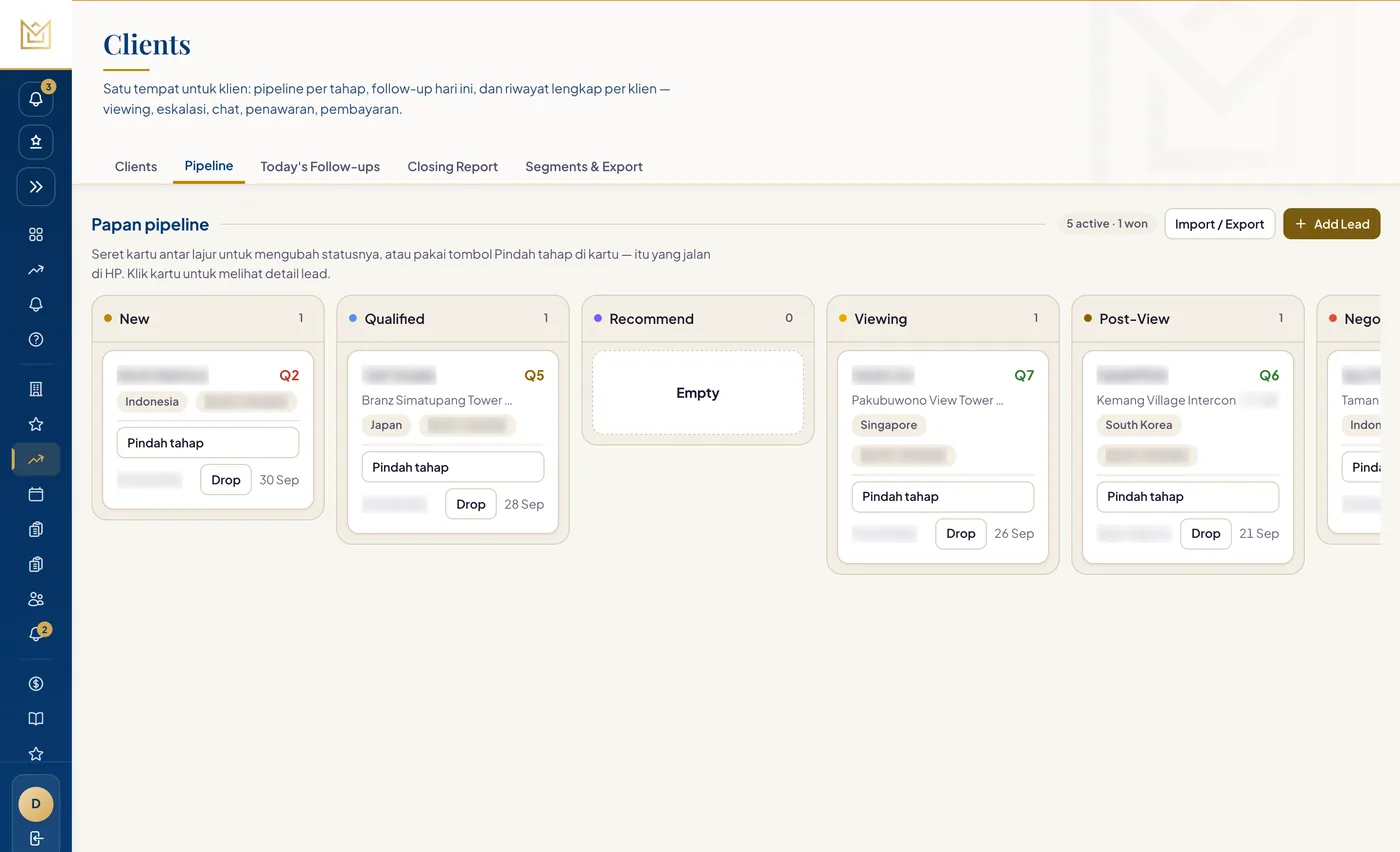Switch to the Closing Report tab
1400x852 pixels.
tap(452, 166)
